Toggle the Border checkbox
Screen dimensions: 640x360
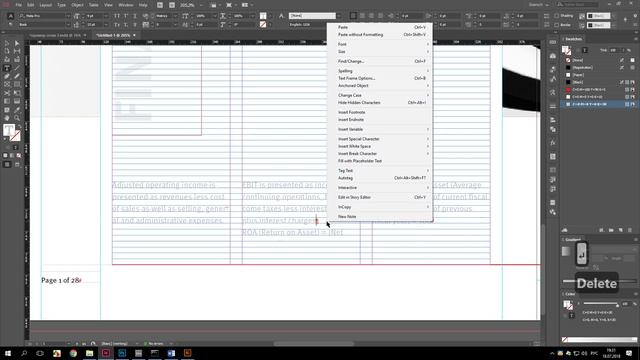point(557,25)
